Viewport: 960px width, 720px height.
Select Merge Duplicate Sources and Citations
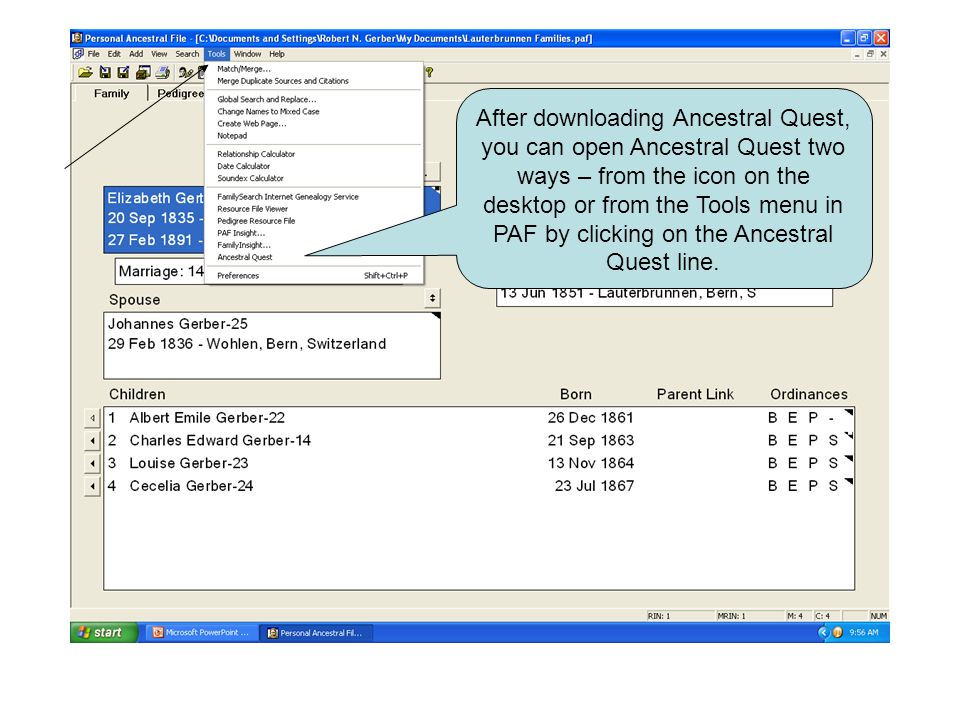(313, 81)
